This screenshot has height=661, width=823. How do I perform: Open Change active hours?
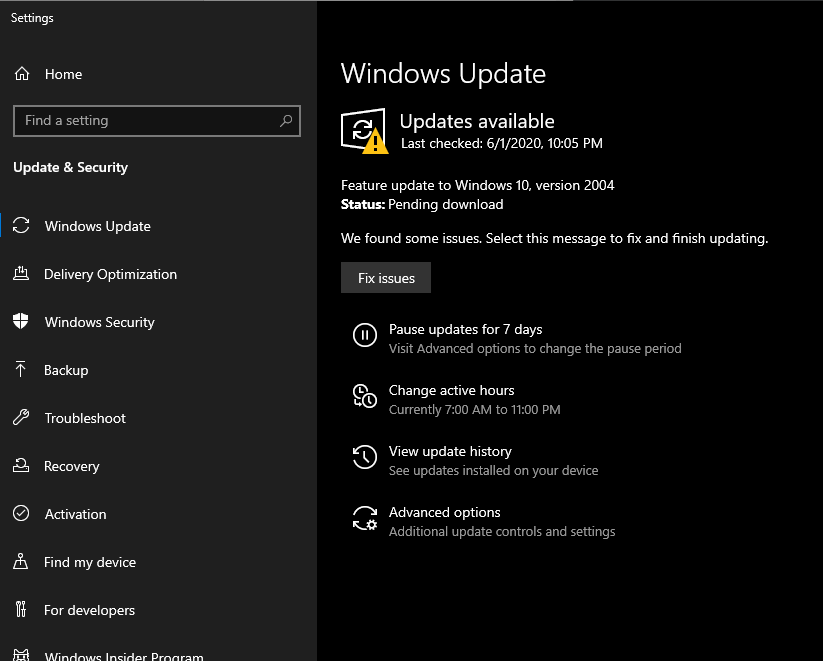tap(451, 390)
